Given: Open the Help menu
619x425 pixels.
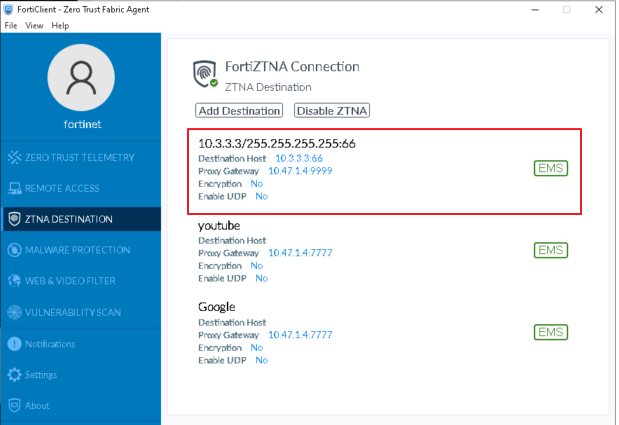Looking at the screenshot, I should point(60,26).
